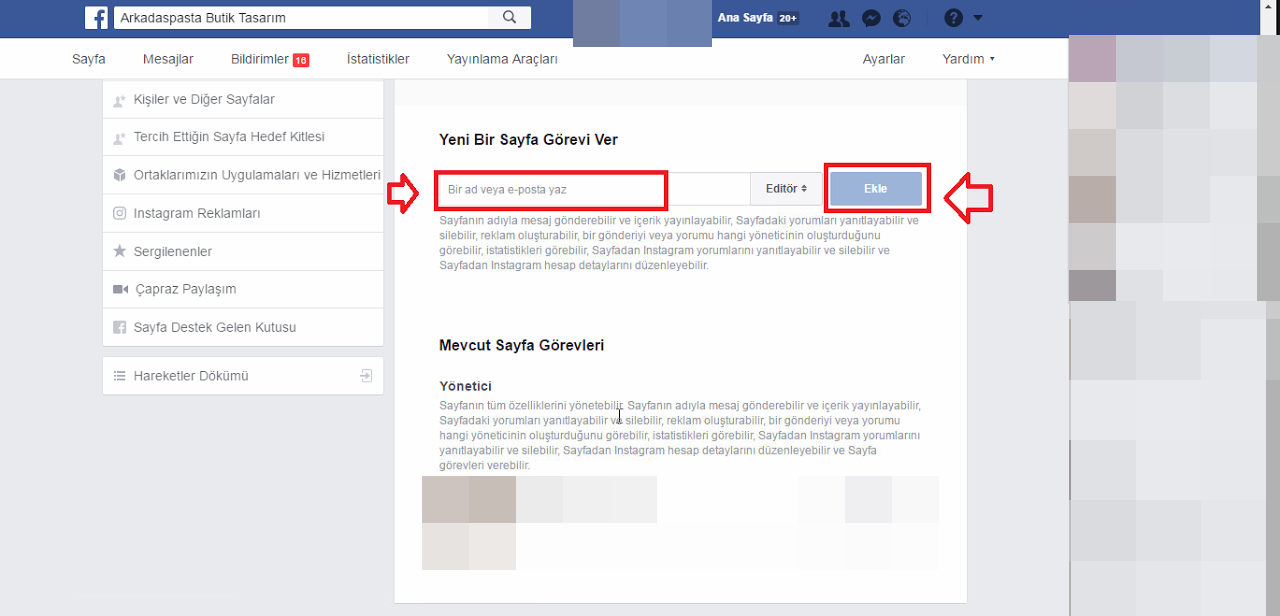Open the globe notifications icon

pyautogui.click(x=902, y=18)
